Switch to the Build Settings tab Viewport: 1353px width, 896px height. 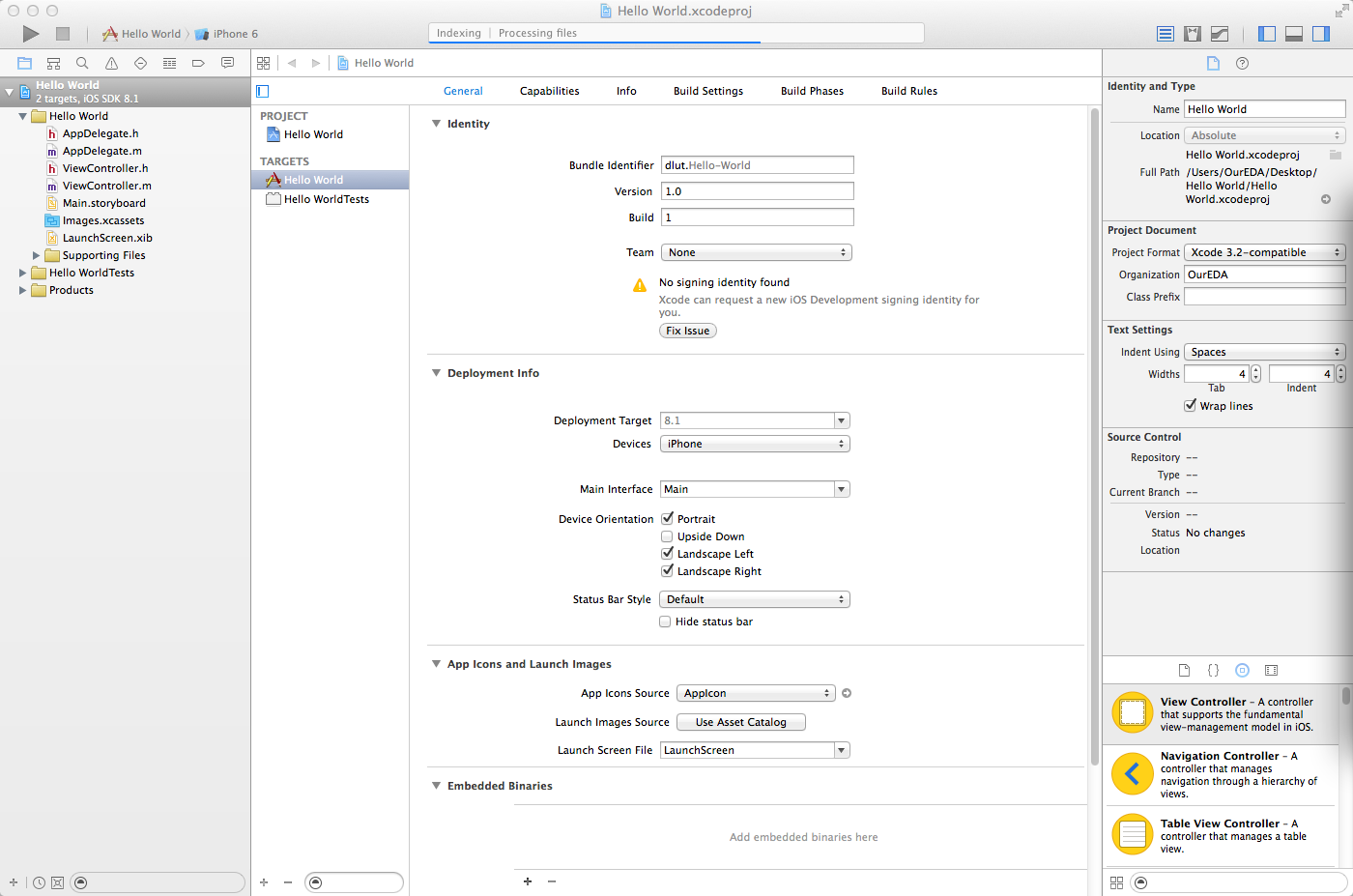pyautogui.click(x=708, y=91)
